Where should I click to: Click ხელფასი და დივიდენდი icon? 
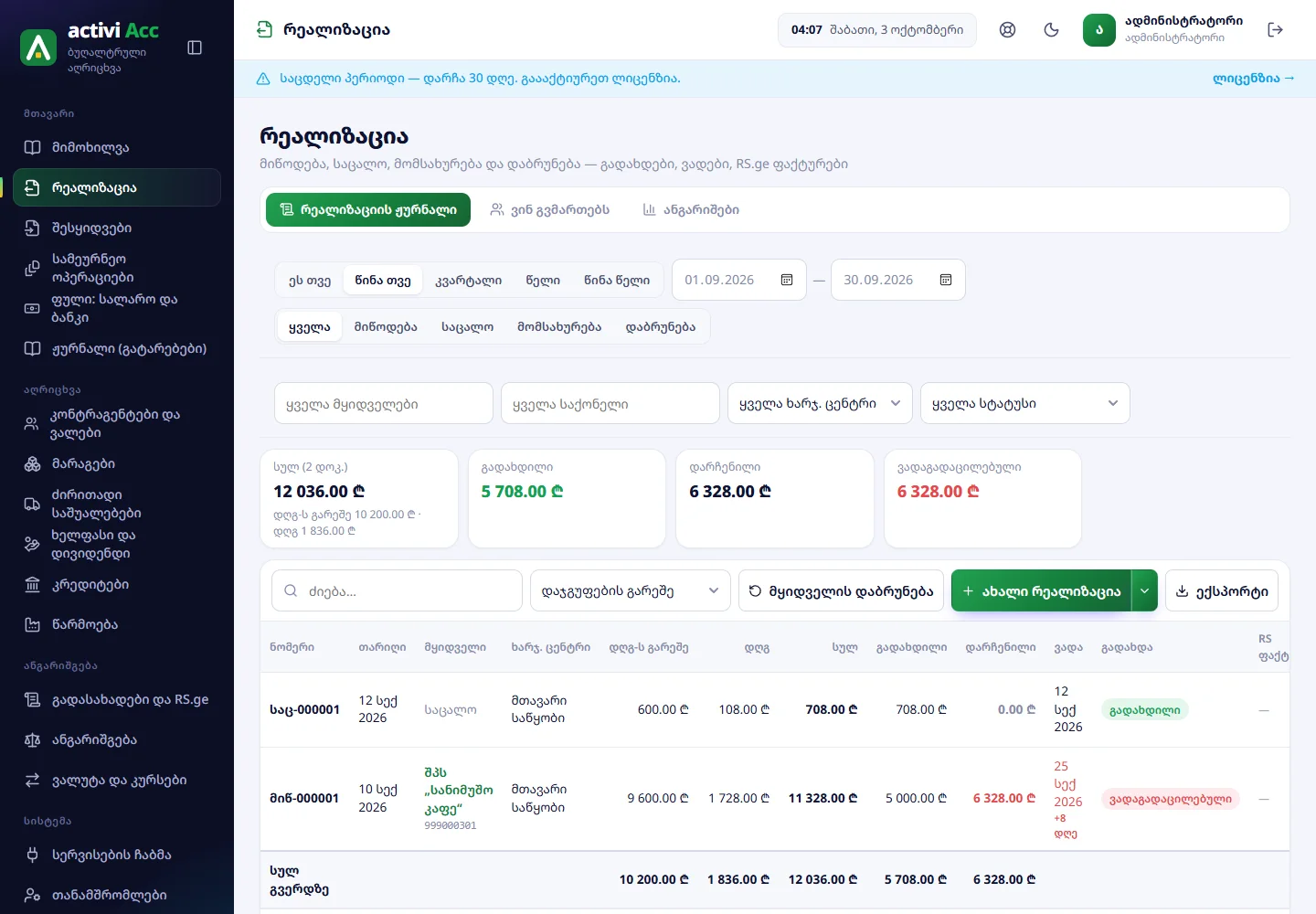point(32,544)
